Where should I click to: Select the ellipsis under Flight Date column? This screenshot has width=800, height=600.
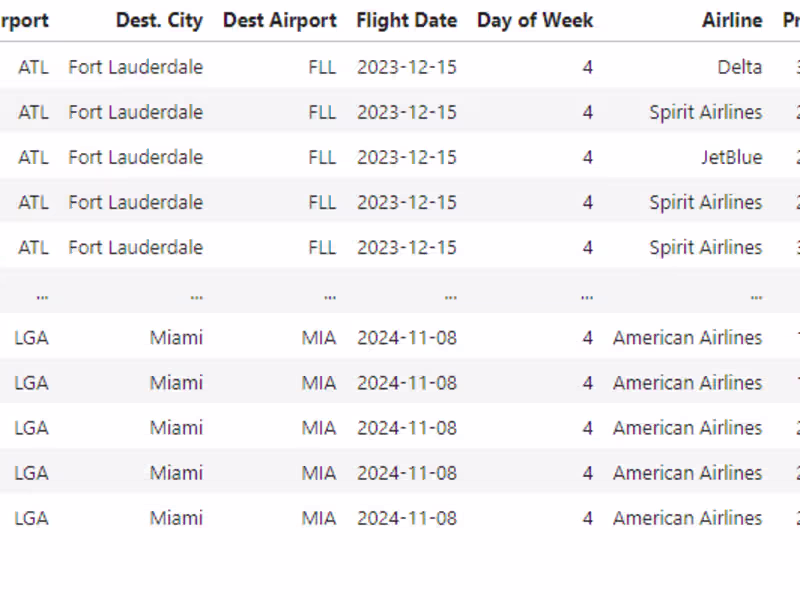[450, 294]
